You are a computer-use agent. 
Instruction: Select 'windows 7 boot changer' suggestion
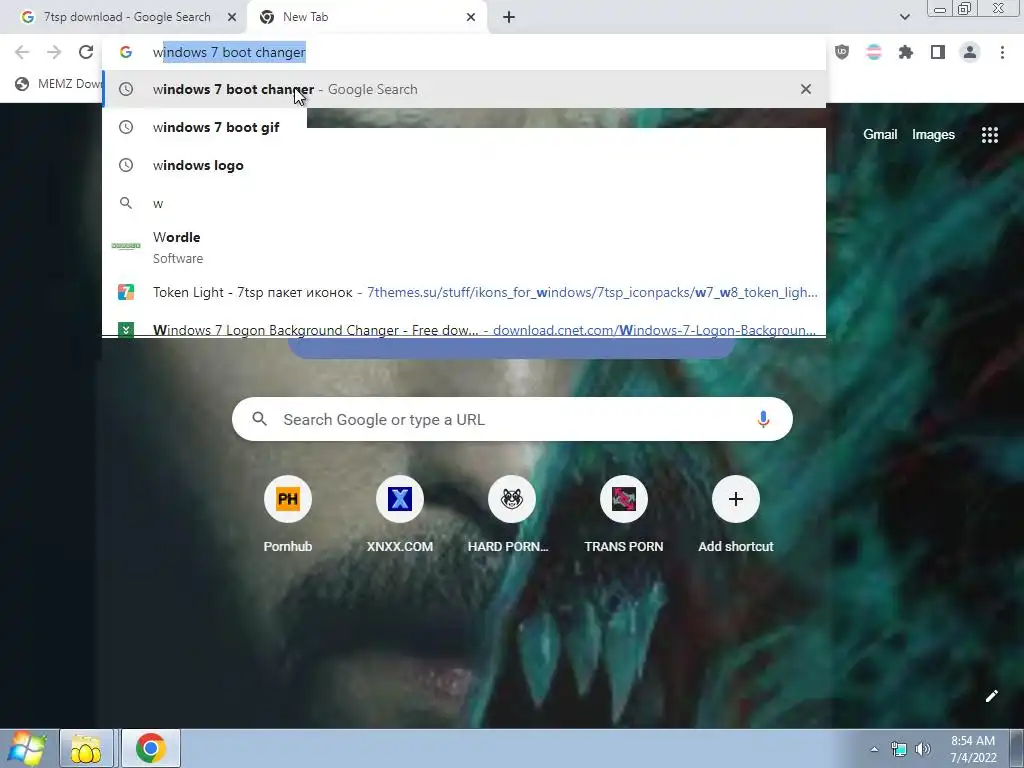point(464,89)
